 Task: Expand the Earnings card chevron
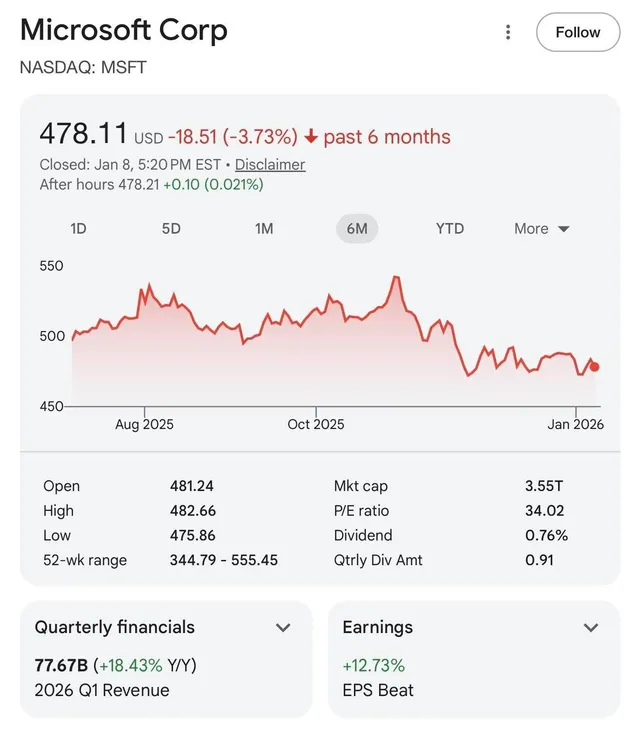click(591, 628)
